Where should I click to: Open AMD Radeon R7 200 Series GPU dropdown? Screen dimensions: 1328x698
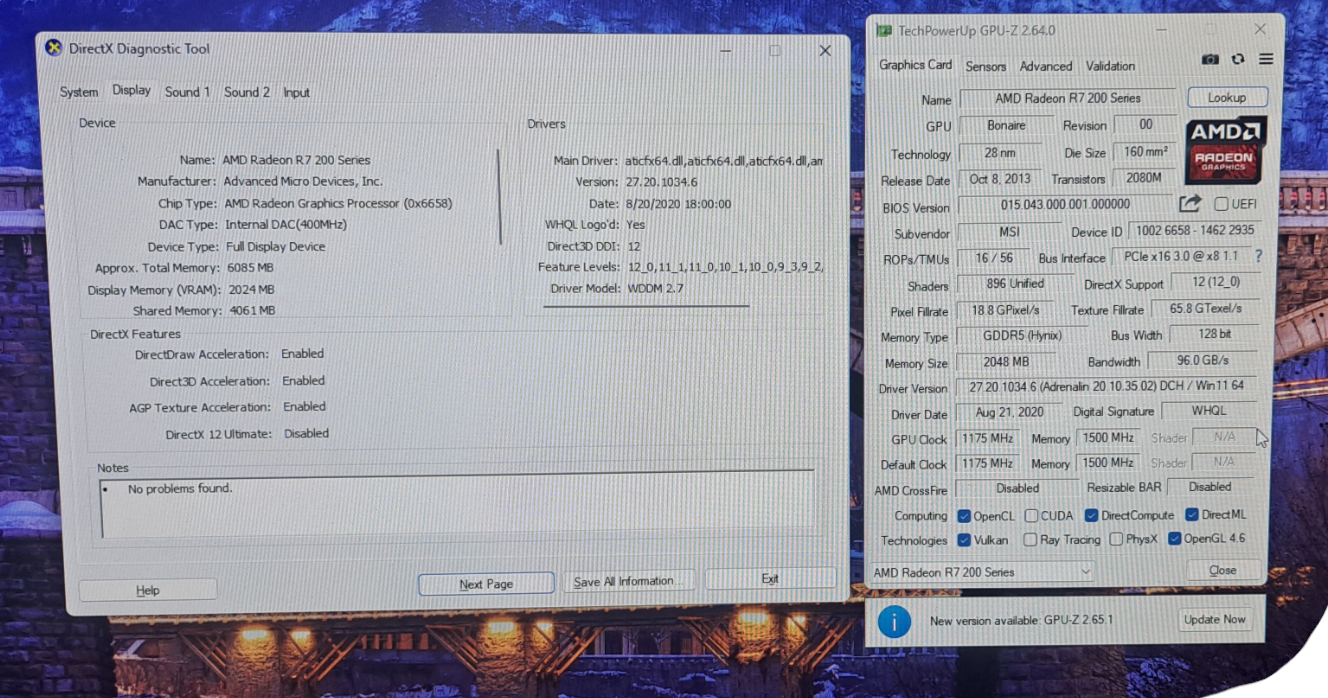pyautogui.click(x=981, y=572)
